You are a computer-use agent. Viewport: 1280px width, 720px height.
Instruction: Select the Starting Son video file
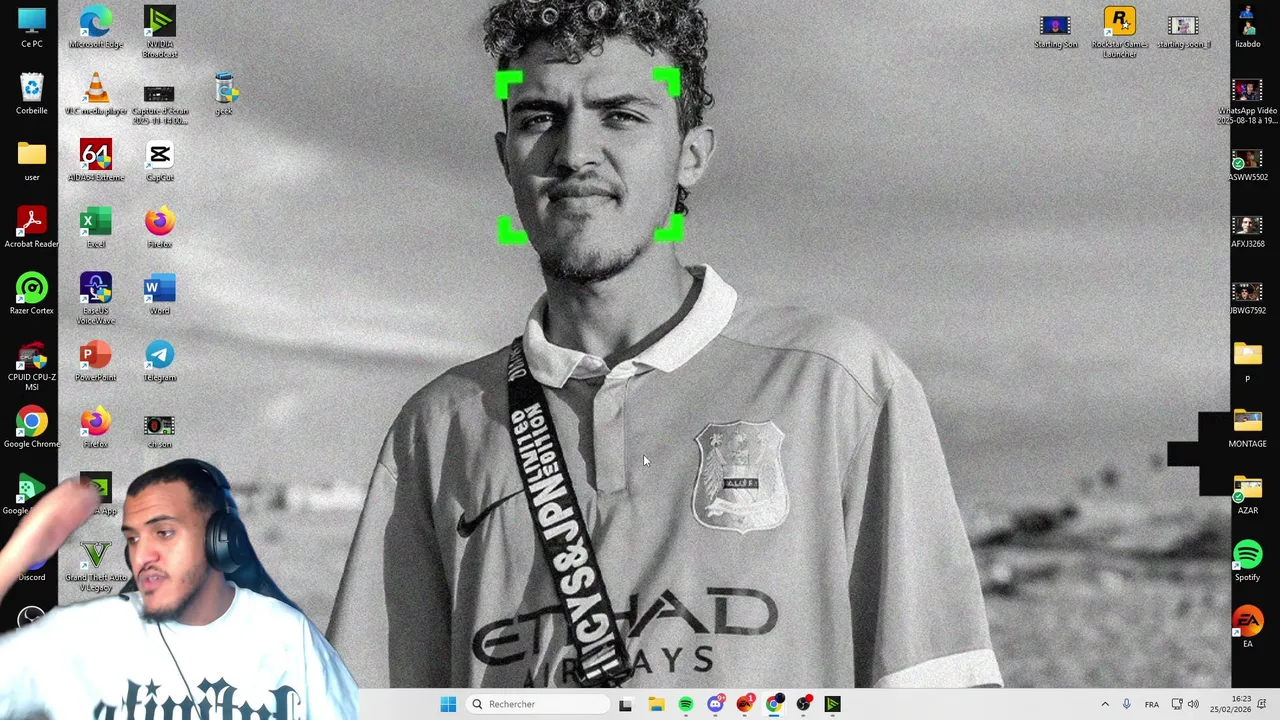[x=1056, y=31]
